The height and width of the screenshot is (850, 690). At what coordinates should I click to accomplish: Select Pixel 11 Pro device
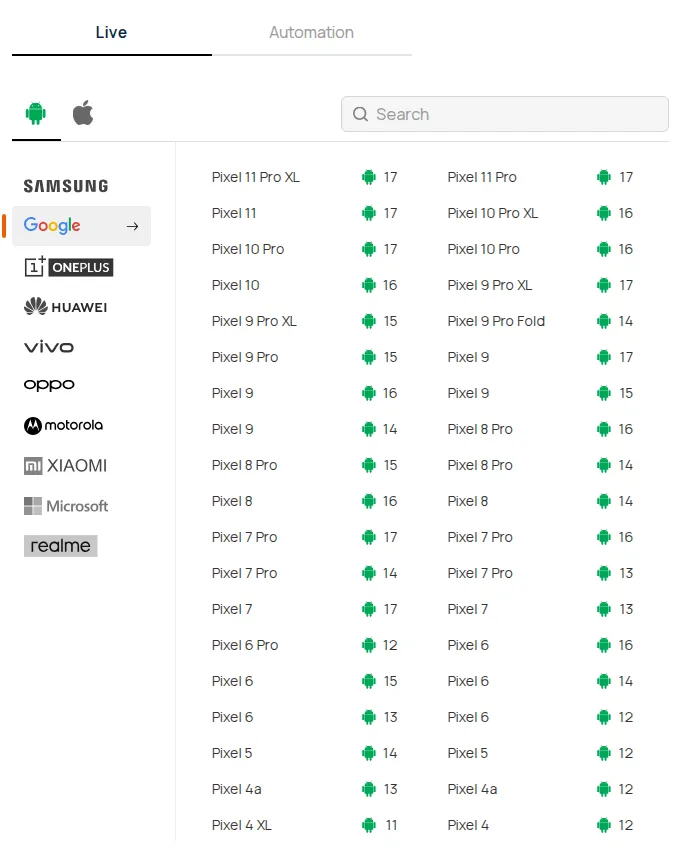click(x=482, y=177)
